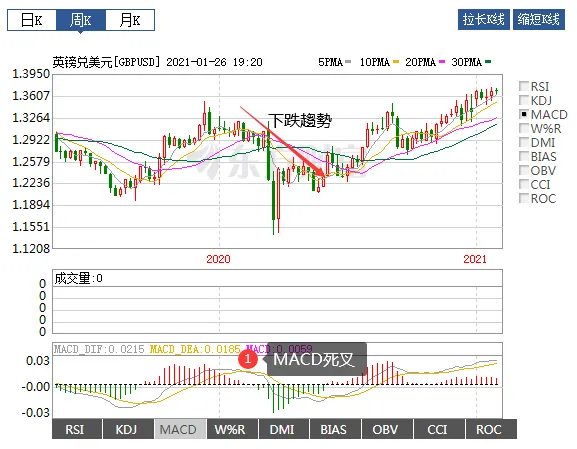Image resolution: width=577 pixels, height=449 pixels.
Task: Toggle the MACD indicator checkbox
Action: (524, 114)
